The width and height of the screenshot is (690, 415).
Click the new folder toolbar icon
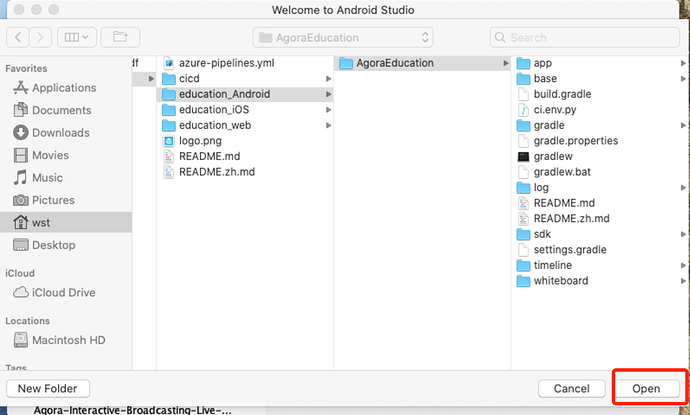120,37
